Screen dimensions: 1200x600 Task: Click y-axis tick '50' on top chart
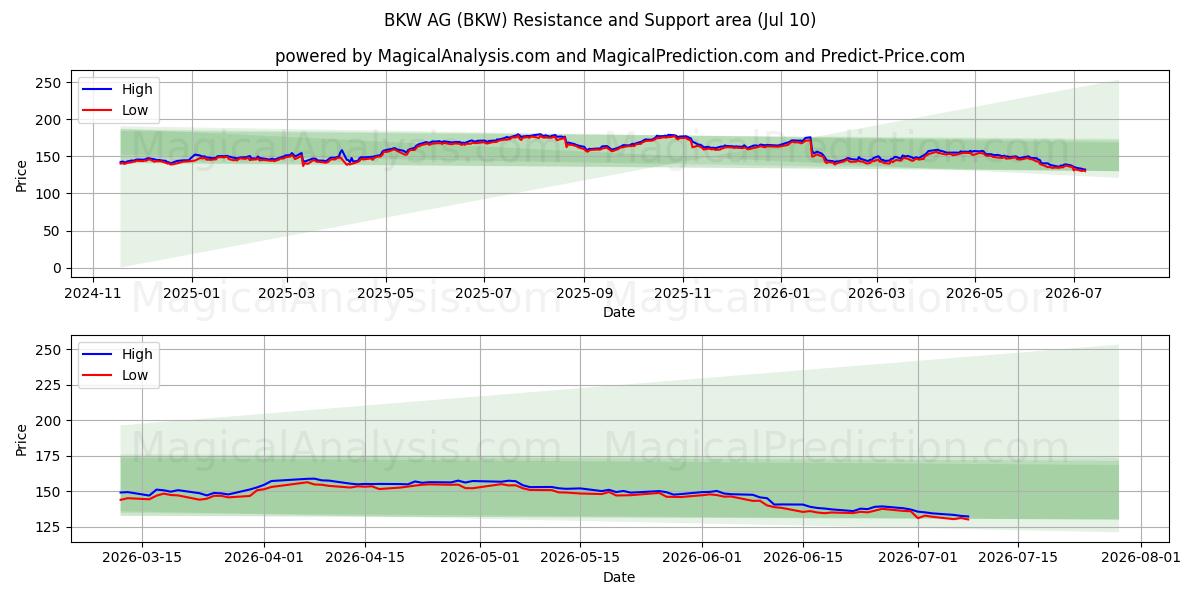coord(54,231)
